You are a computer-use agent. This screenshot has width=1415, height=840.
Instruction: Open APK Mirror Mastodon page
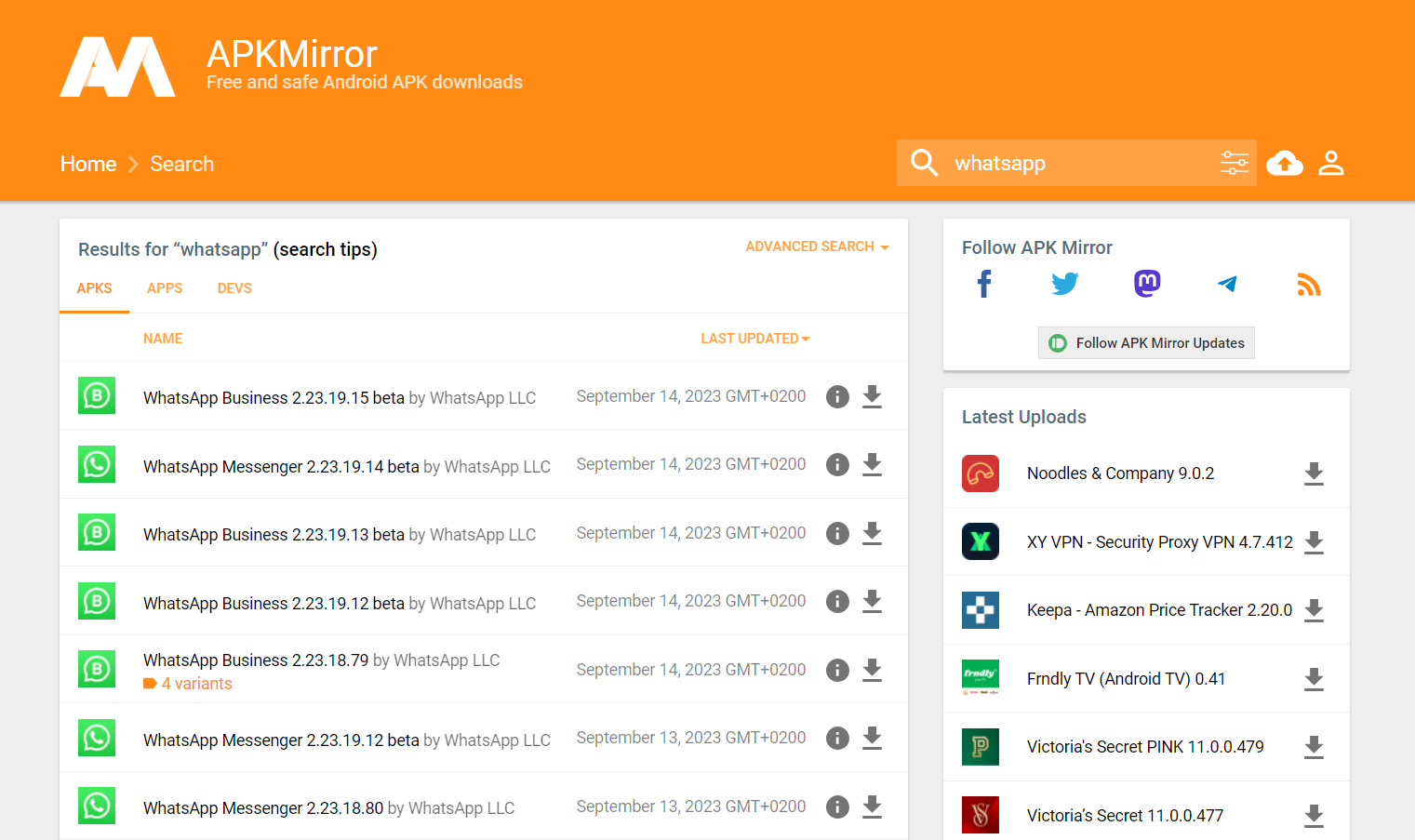pos(1147,284)
